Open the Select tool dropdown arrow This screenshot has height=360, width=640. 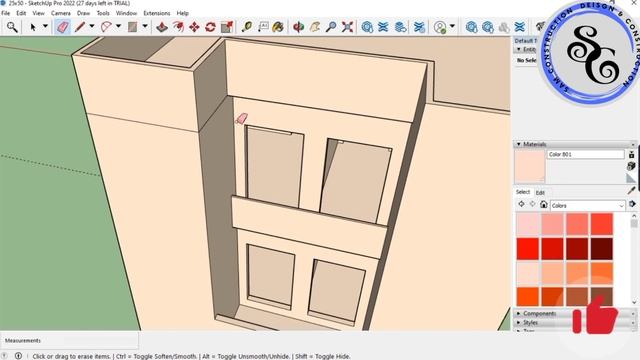click(45, 26)
